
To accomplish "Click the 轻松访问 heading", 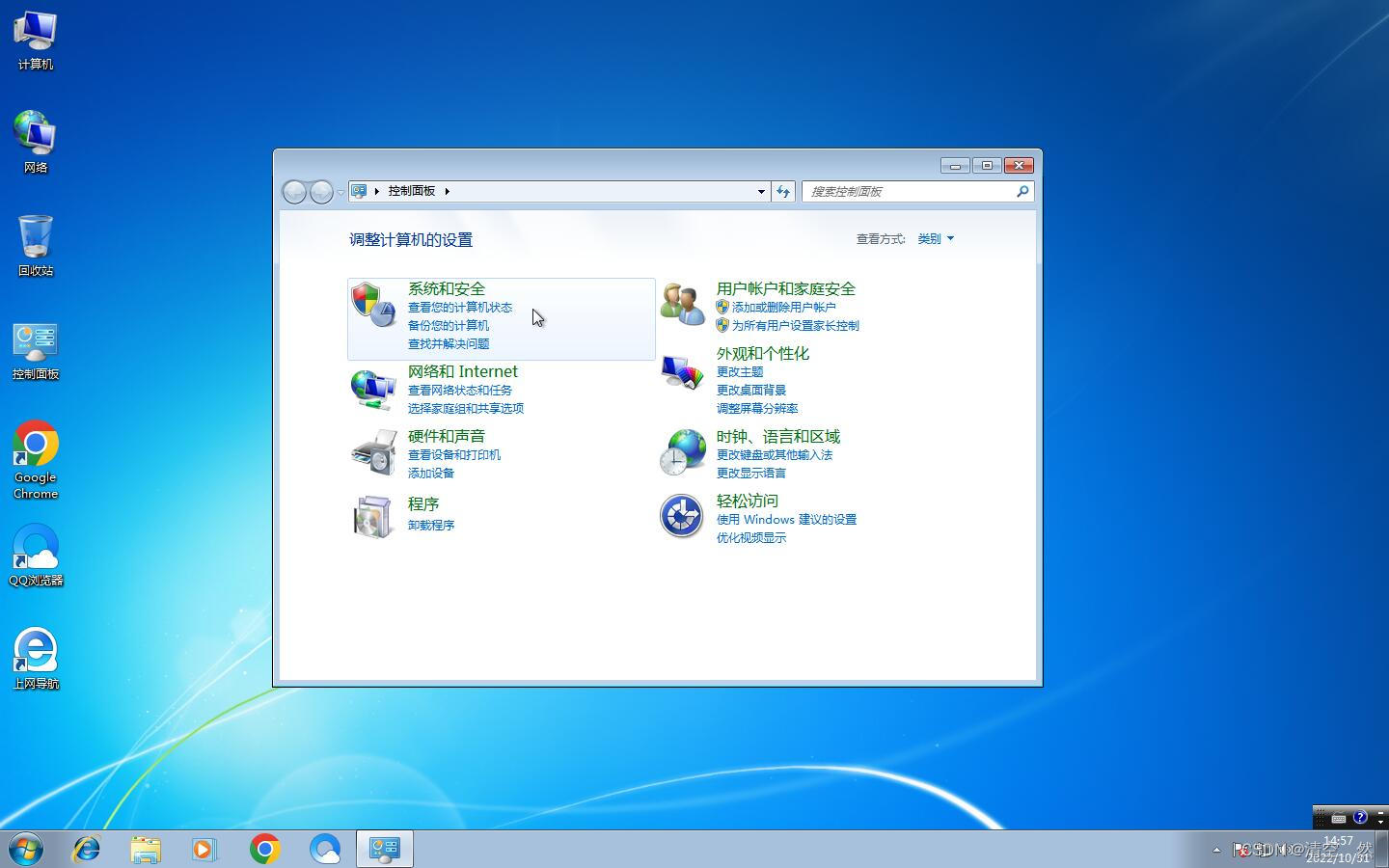I will click(748, 501).
